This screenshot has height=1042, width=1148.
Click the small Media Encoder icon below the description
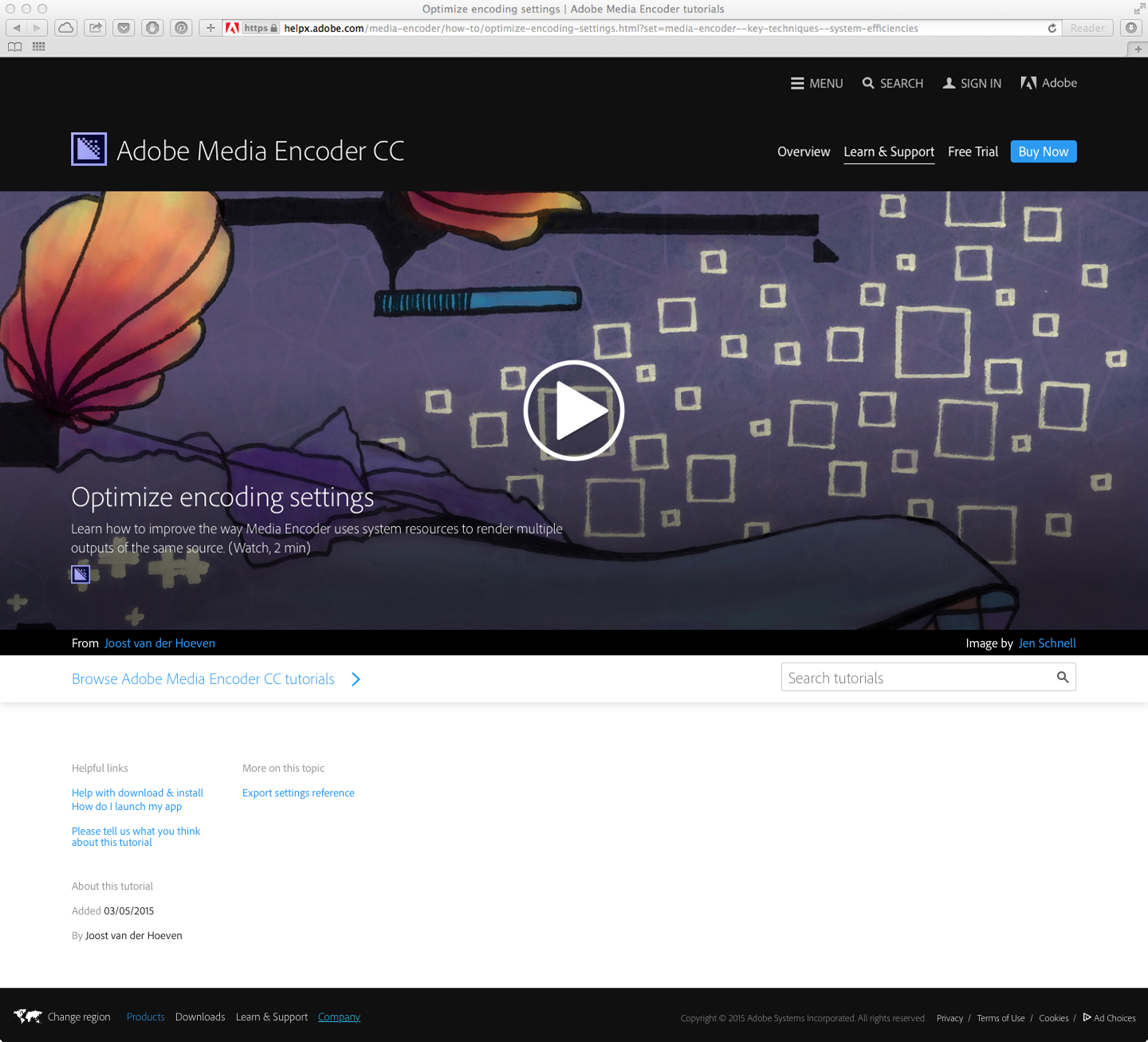pos(81,574)
